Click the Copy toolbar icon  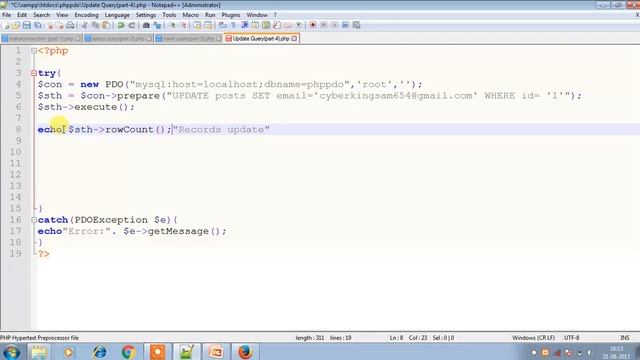[x=96, y=25]
